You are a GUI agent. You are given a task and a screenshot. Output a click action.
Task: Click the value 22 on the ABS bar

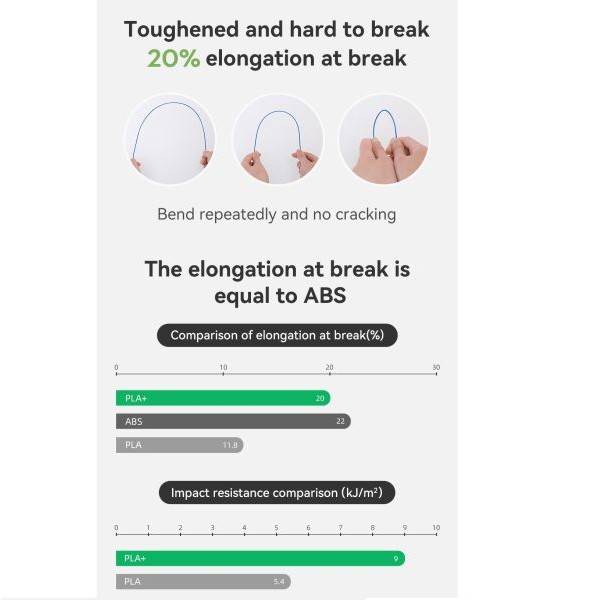341,422
